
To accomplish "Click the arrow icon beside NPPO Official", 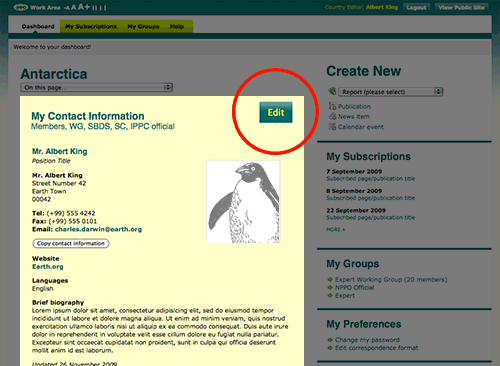I will click(x=330, y=287).
